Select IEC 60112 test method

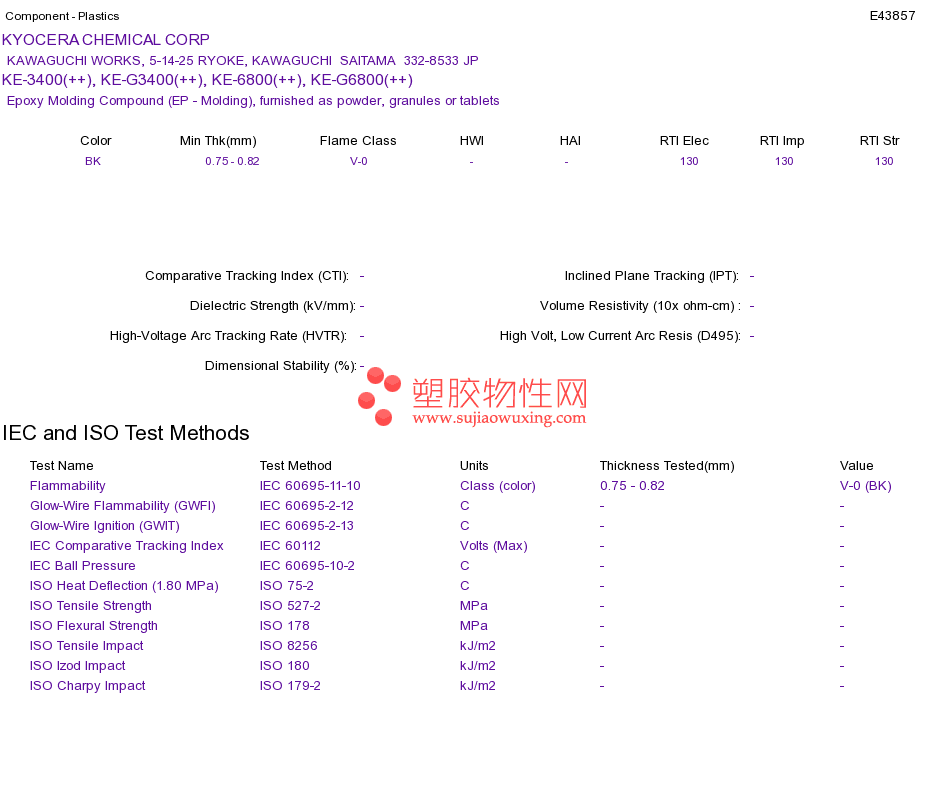click(290, 545)
